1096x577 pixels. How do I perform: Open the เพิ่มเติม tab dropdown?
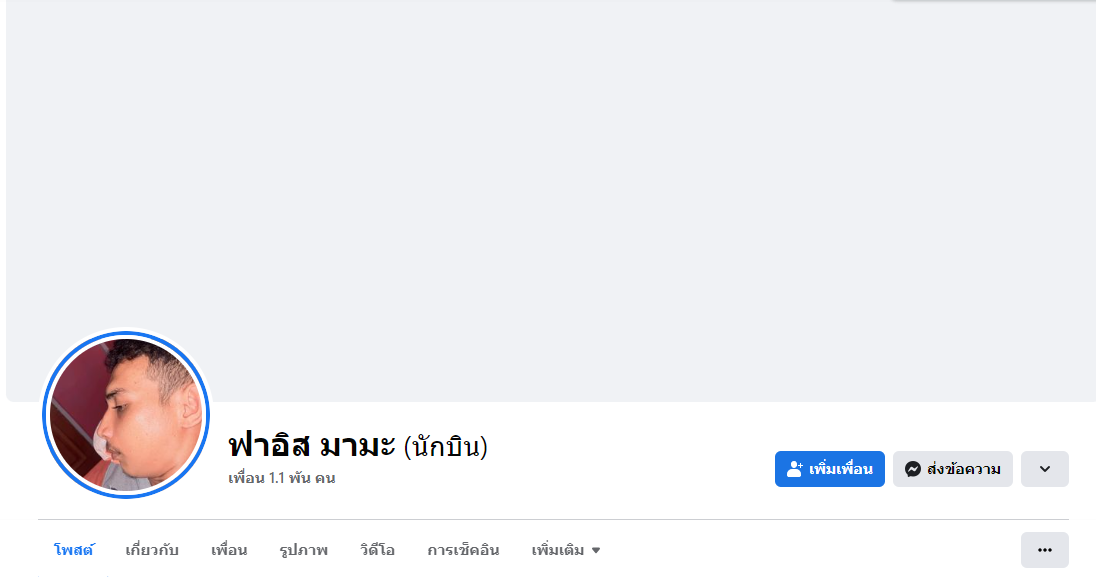(x=558, y=550)
